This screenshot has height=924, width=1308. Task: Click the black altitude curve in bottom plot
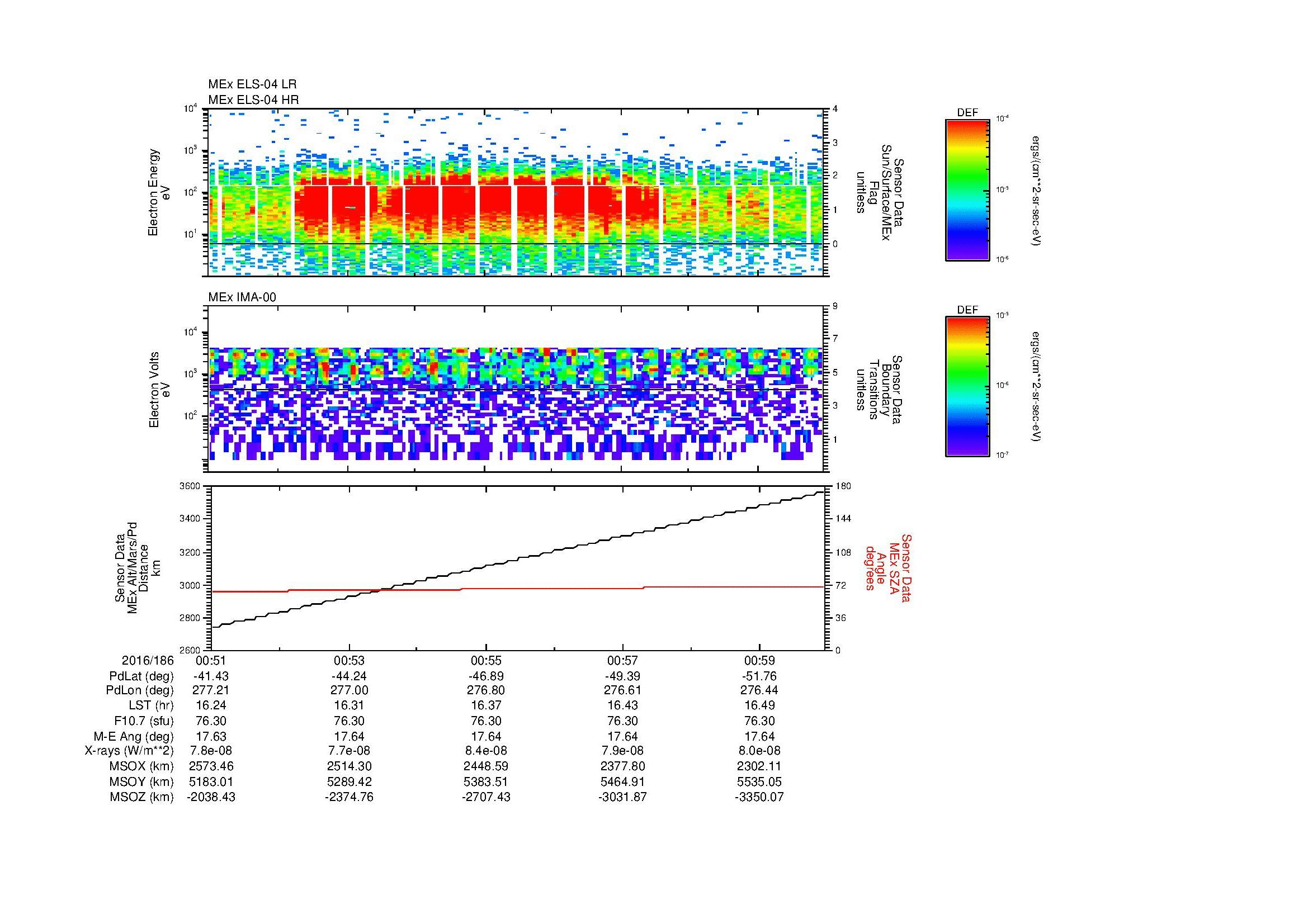(518, 560)
